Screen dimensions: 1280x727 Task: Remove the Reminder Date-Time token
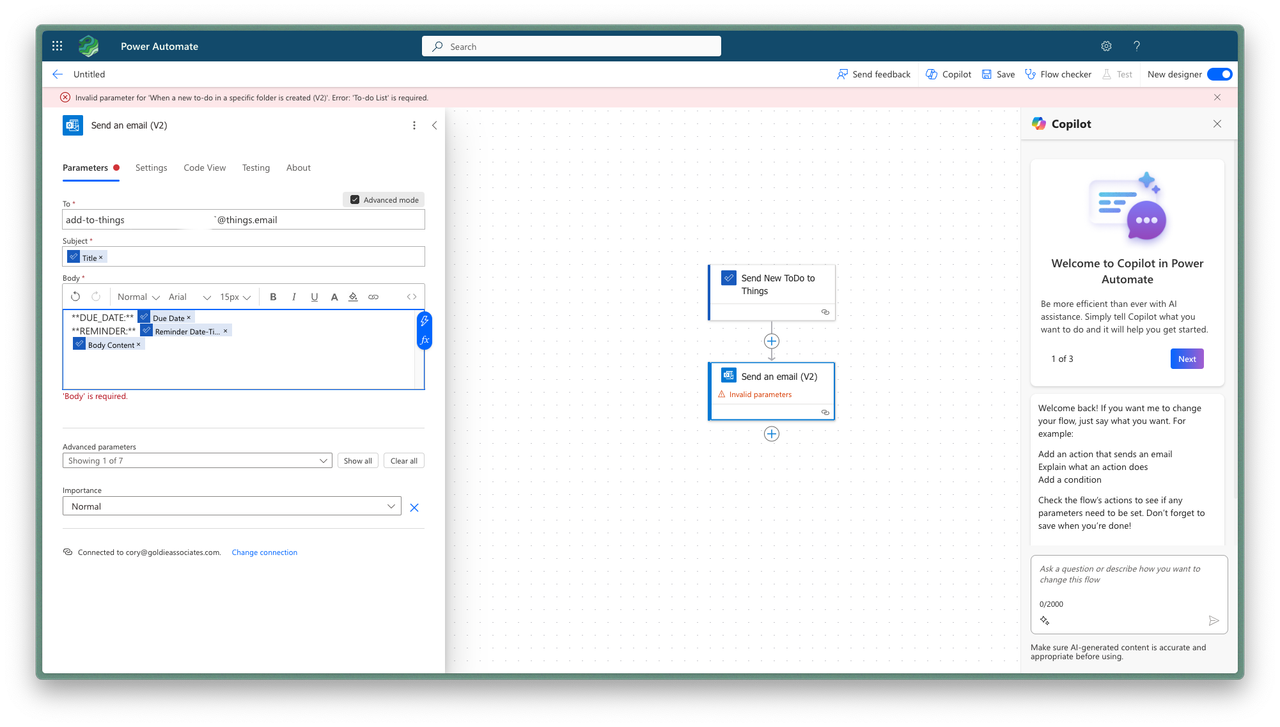225,331
